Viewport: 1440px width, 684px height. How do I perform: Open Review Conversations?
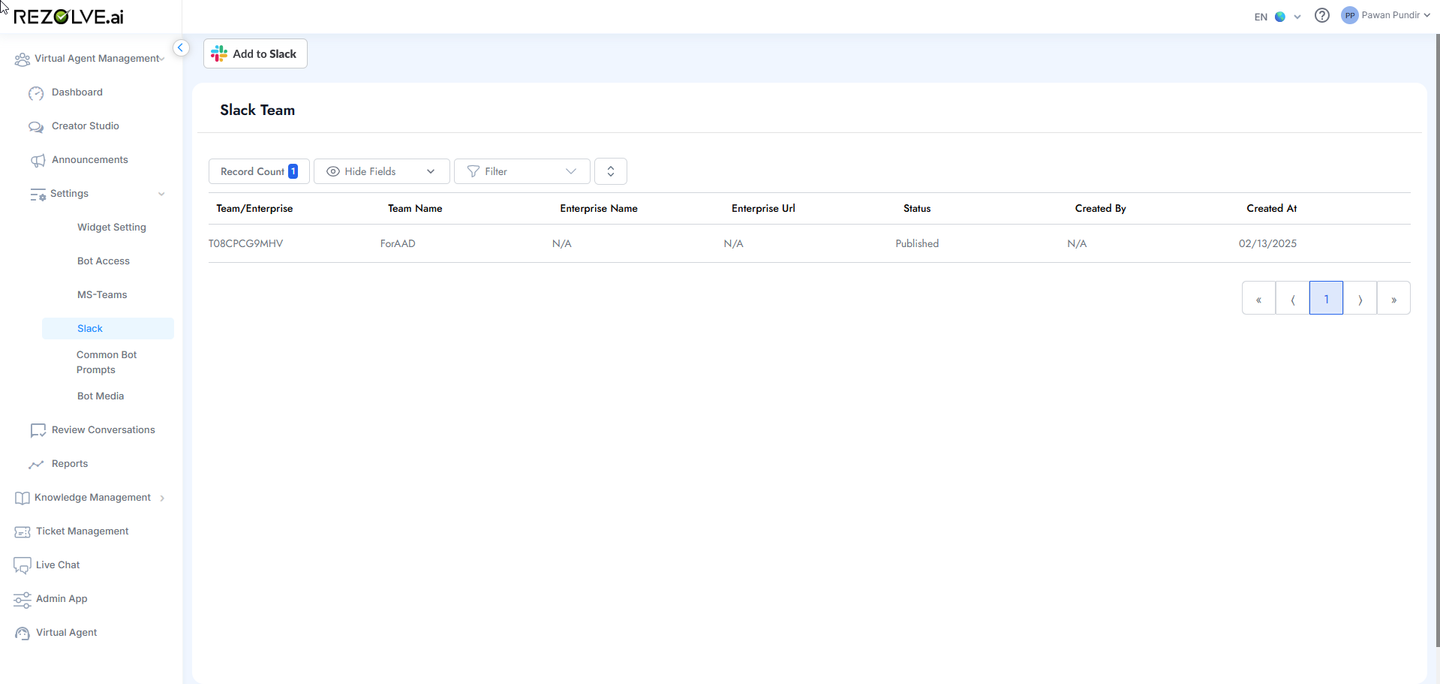[x=103, y=430]
